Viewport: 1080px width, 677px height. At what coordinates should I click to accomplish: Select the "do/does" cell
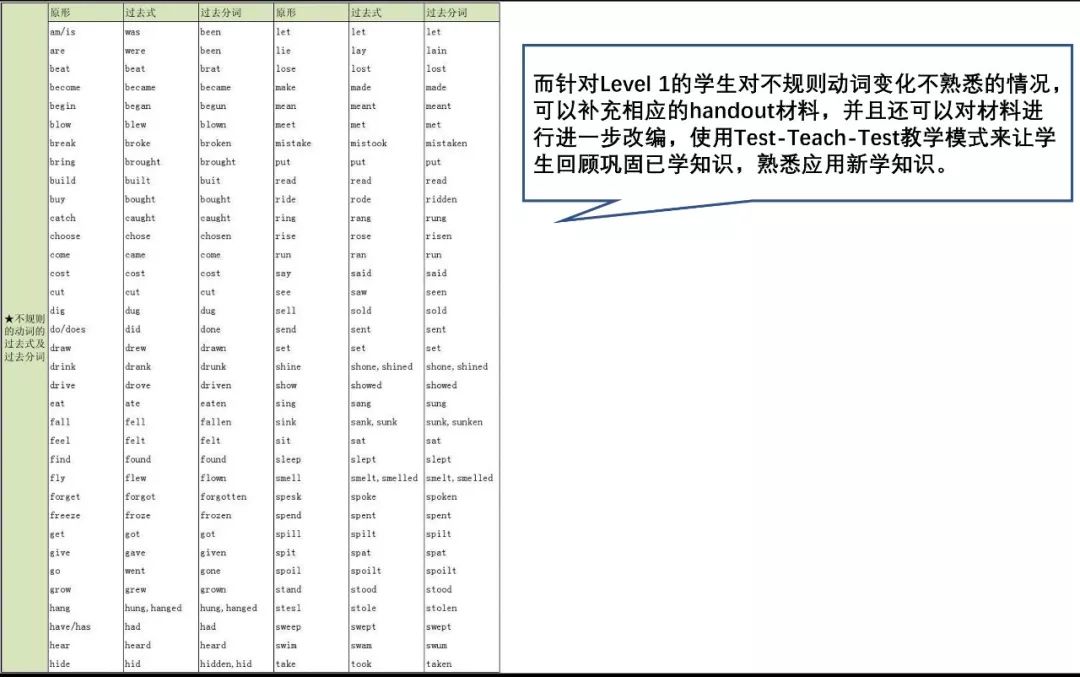[x=68, y=329]
